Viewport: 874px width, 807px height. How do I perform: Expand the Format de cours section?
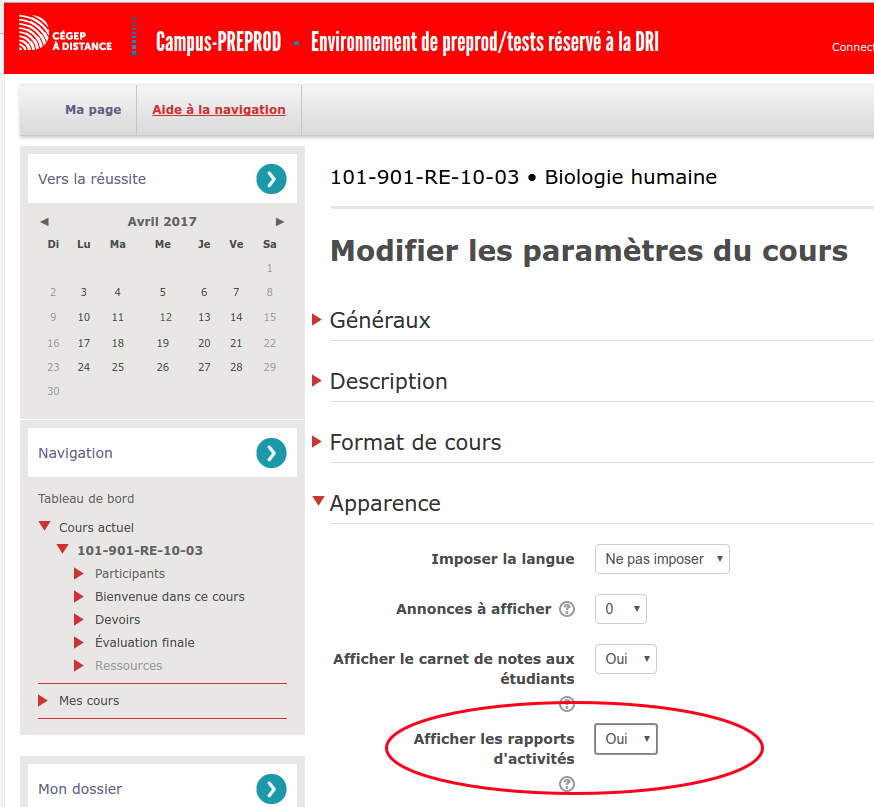(415, 443)
